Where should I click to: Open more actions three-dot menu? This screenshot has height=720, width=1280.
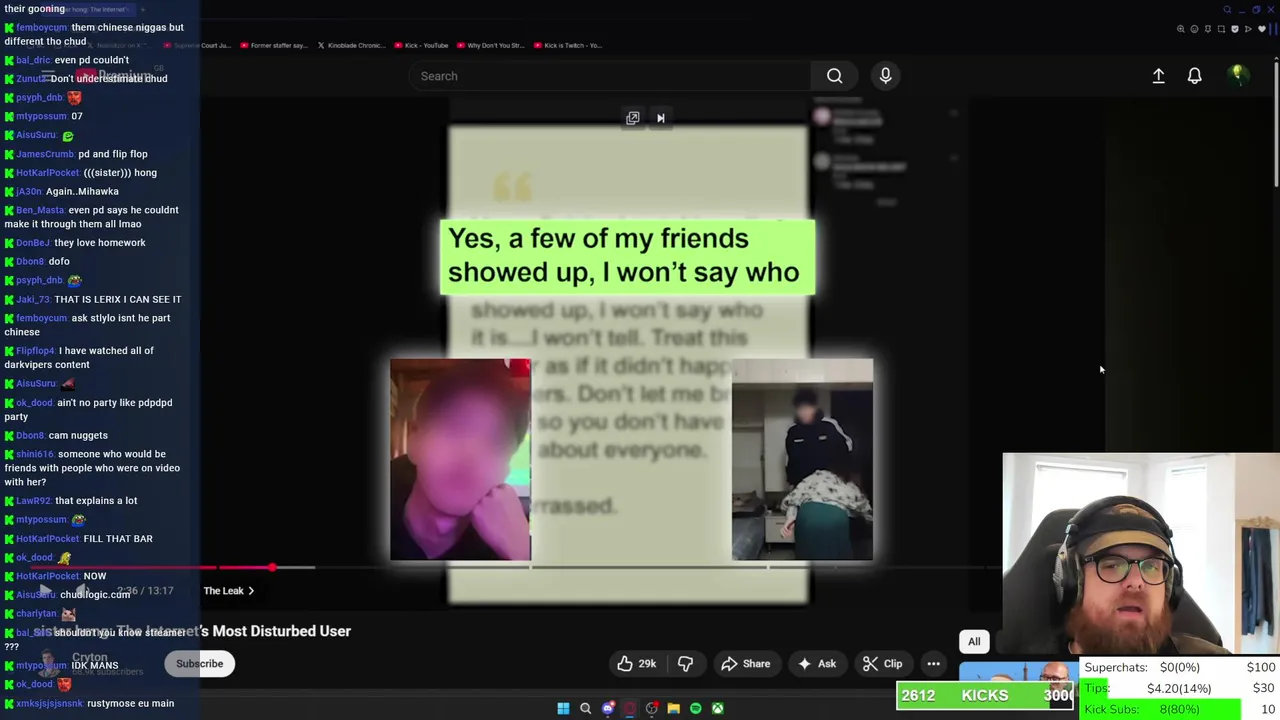[x=933, y=663]
